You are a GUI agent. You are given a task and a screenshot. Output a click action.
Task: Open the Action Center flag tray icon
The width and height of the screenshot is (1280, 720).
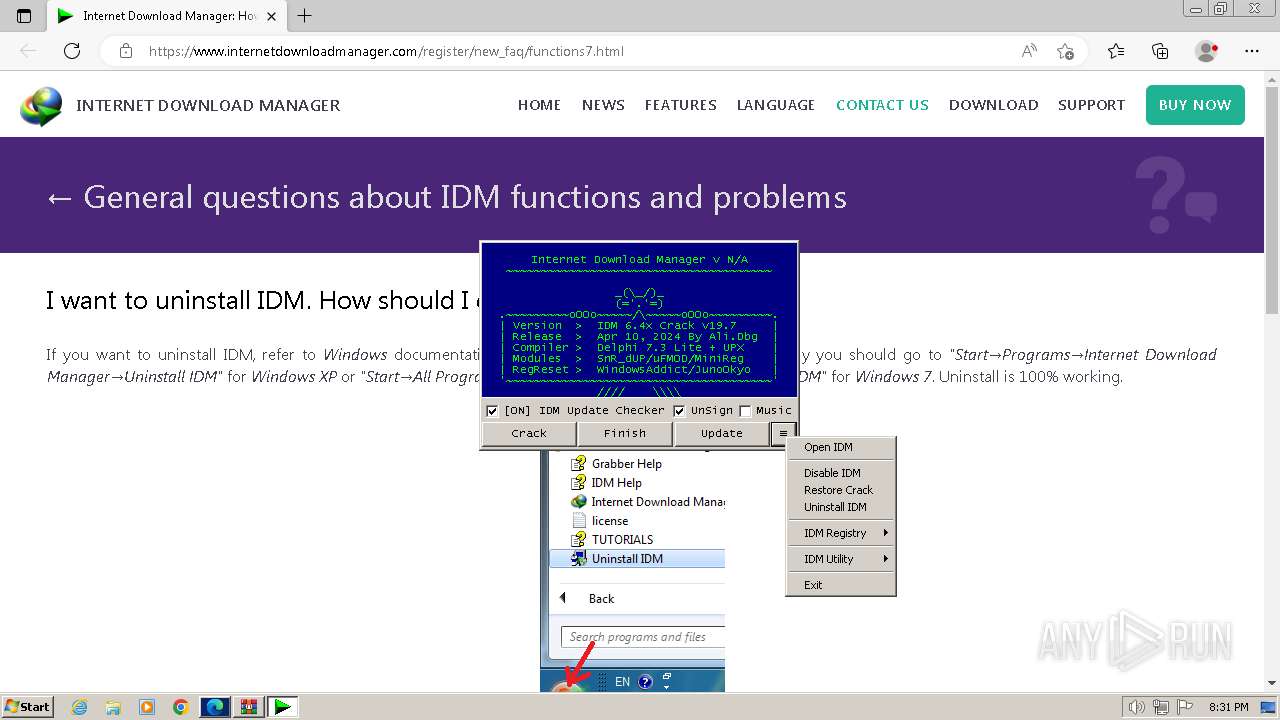point(1185,707)
